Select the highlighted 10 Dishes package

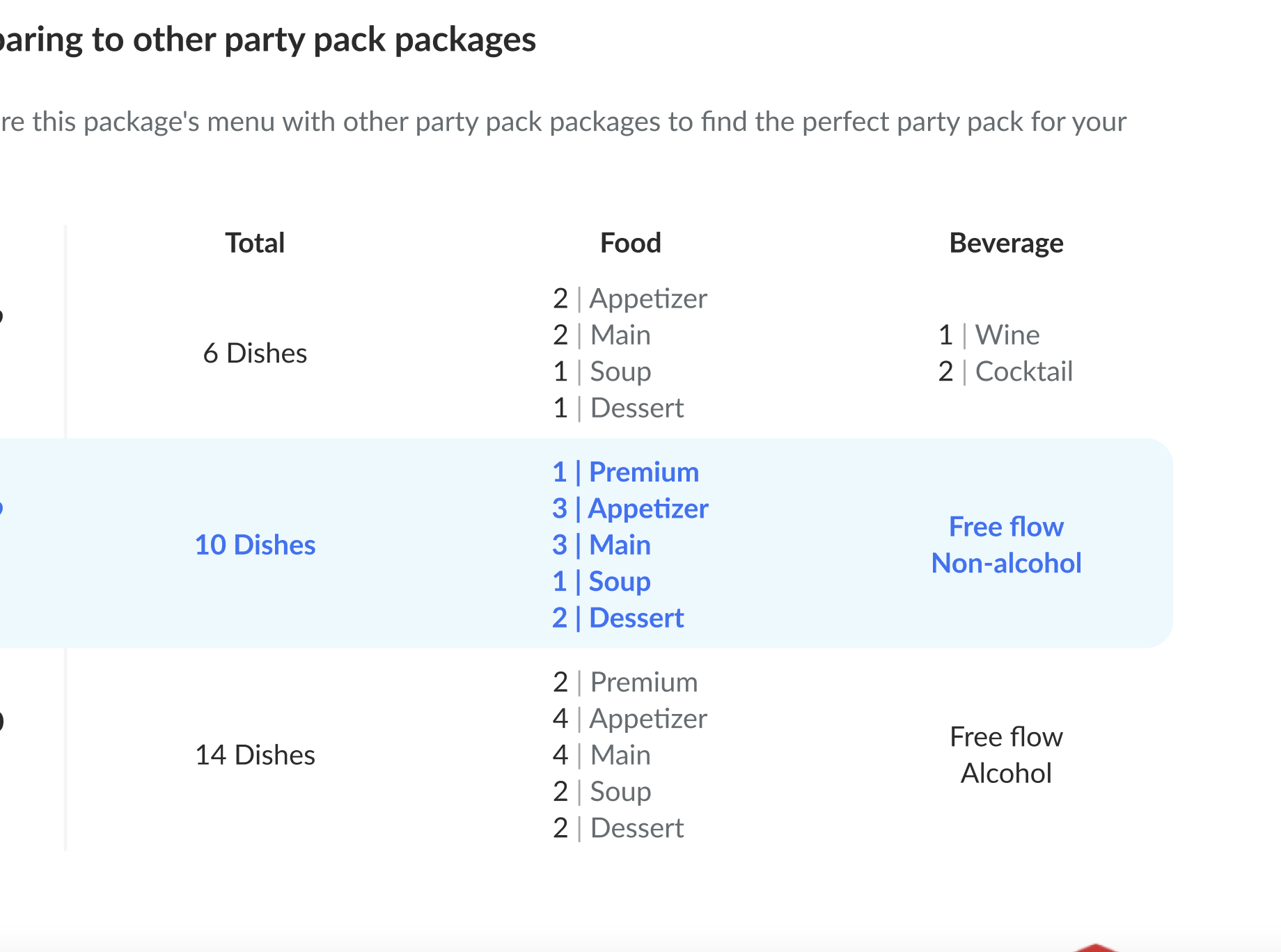point(255,544)
